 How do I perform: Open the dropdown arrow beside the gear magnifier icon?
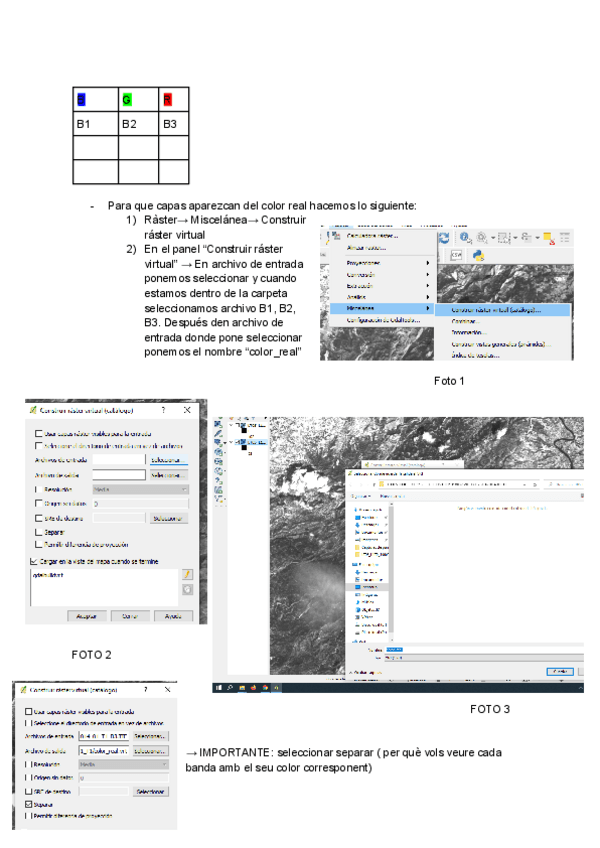493,238
